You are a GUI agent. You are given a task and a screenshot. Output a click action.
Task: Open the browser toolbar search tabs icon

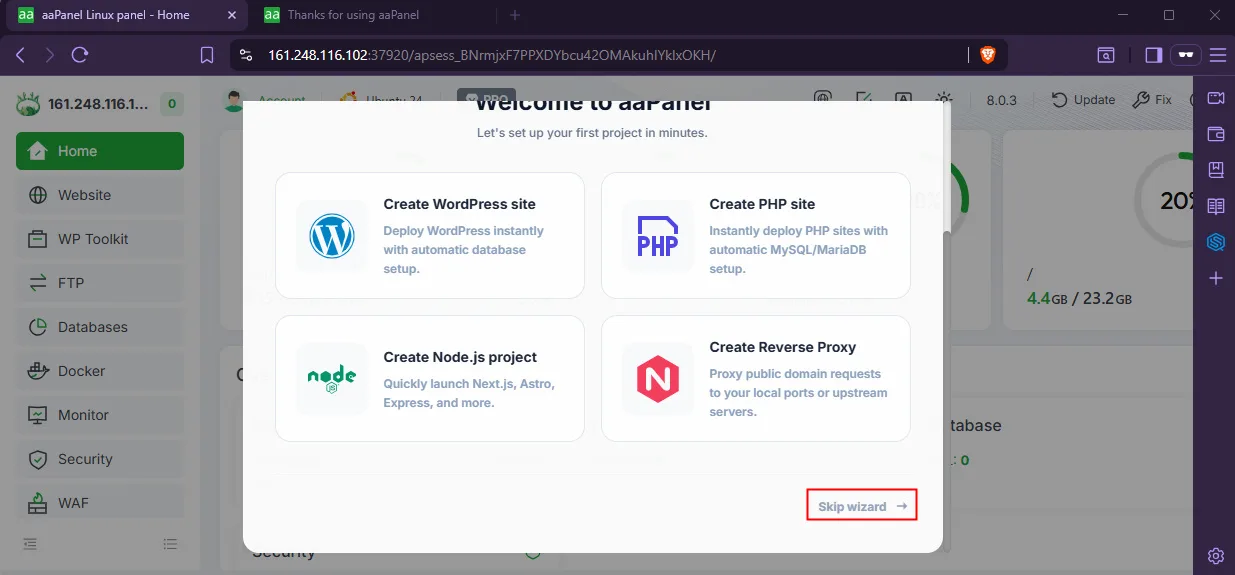click(1107, 55)
